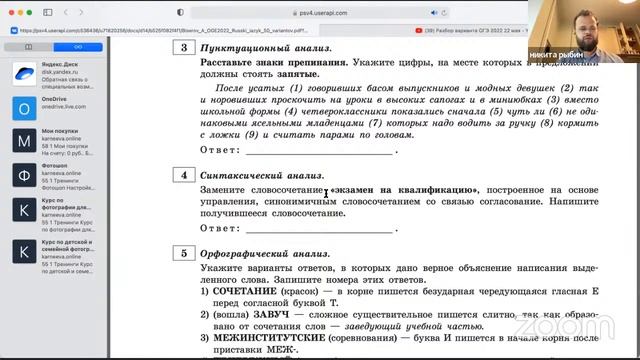Viewport: 640px width, 360px height.
Task: Open the Фотошоп reading list entry
Action: coord(54,176)
